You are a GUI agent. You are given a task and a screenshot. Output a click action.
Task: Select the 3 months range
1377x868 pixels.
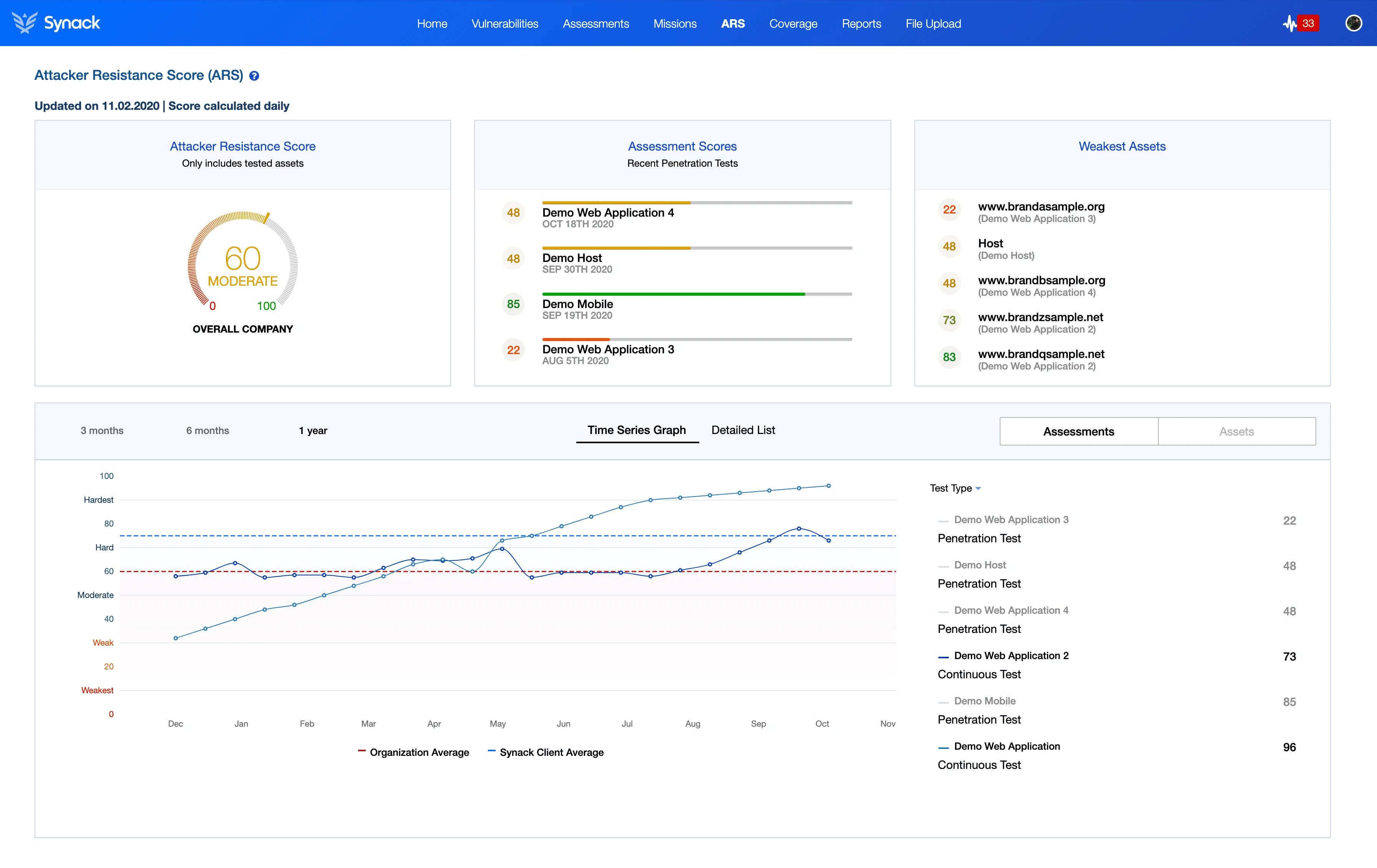[102, 431]
